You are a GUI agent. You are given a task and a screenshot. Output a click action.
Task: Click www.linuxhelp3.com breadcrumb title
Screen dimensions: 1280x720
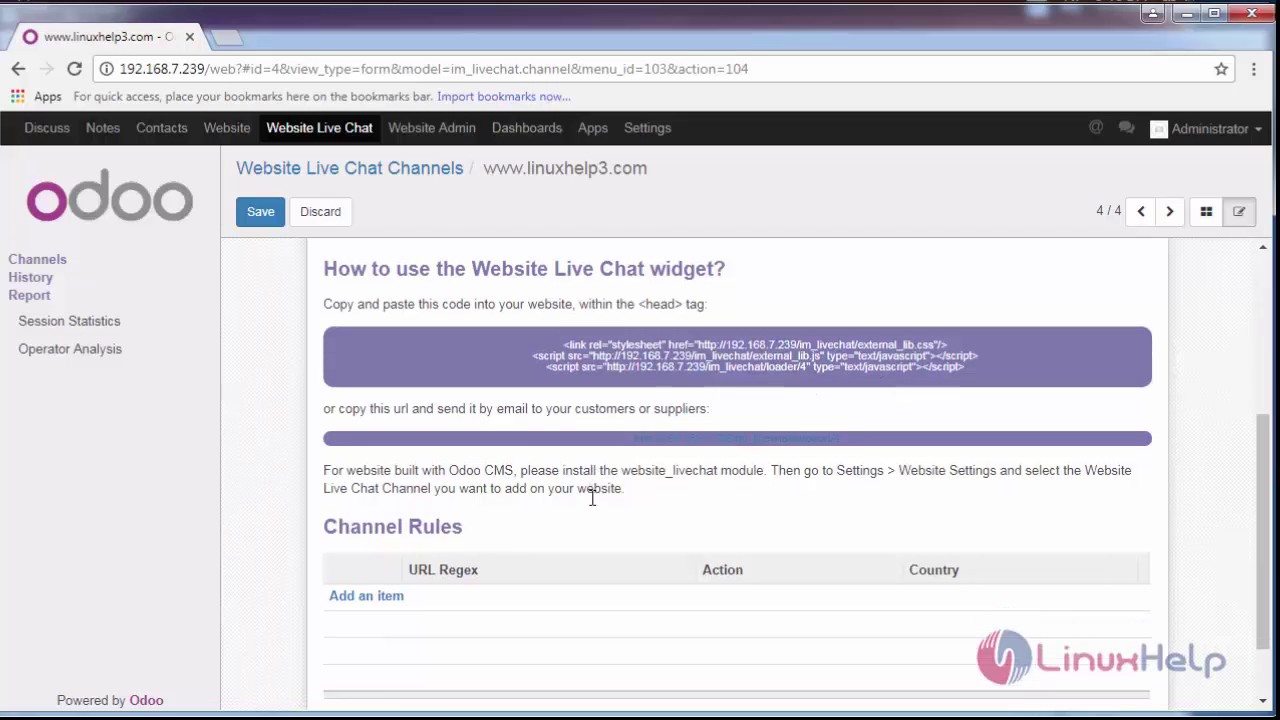coord(565,168)
